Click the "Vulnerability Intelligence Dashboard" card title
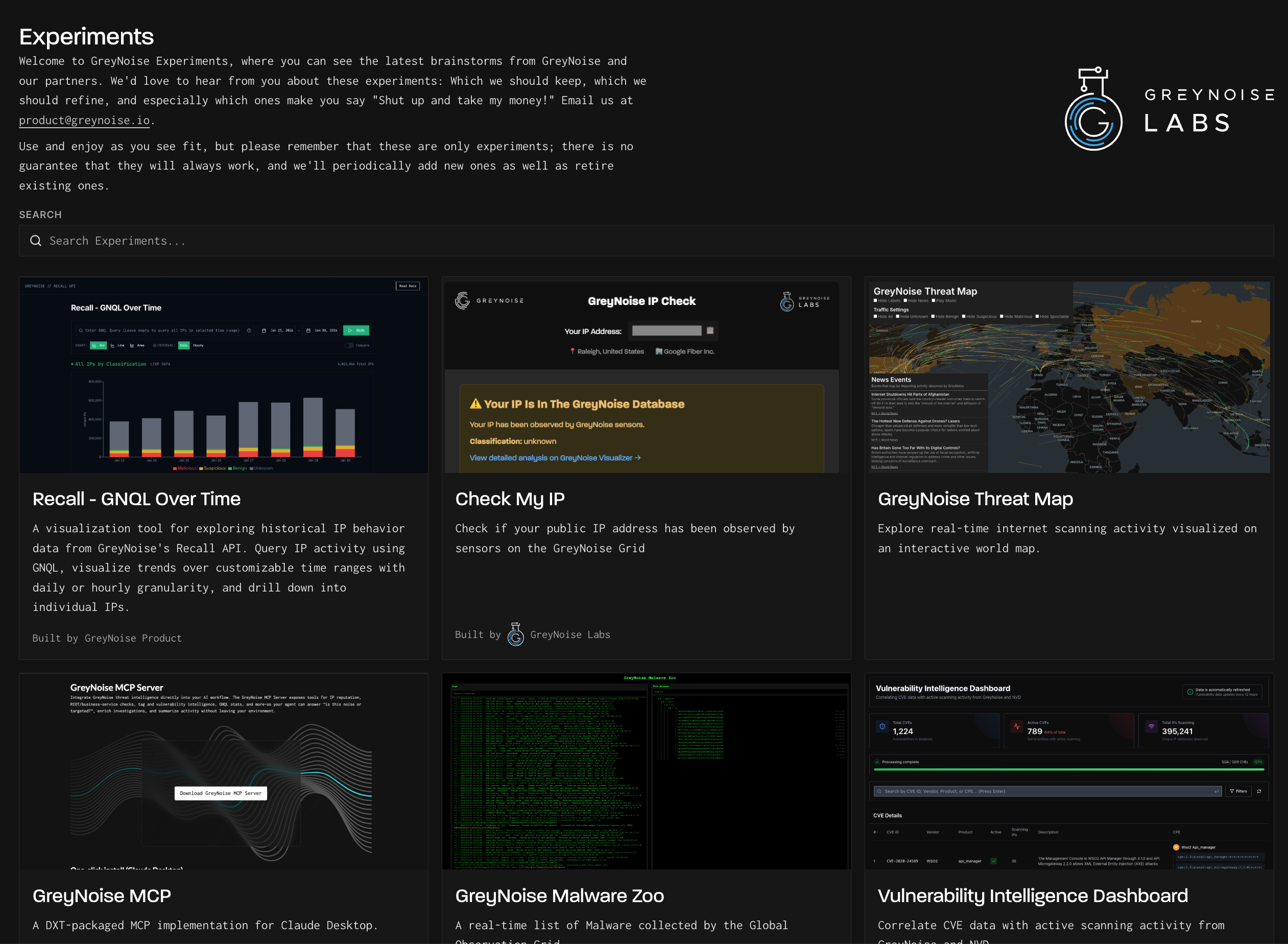This screenshot has height=944, width=1288. [x=1033, y=895]
